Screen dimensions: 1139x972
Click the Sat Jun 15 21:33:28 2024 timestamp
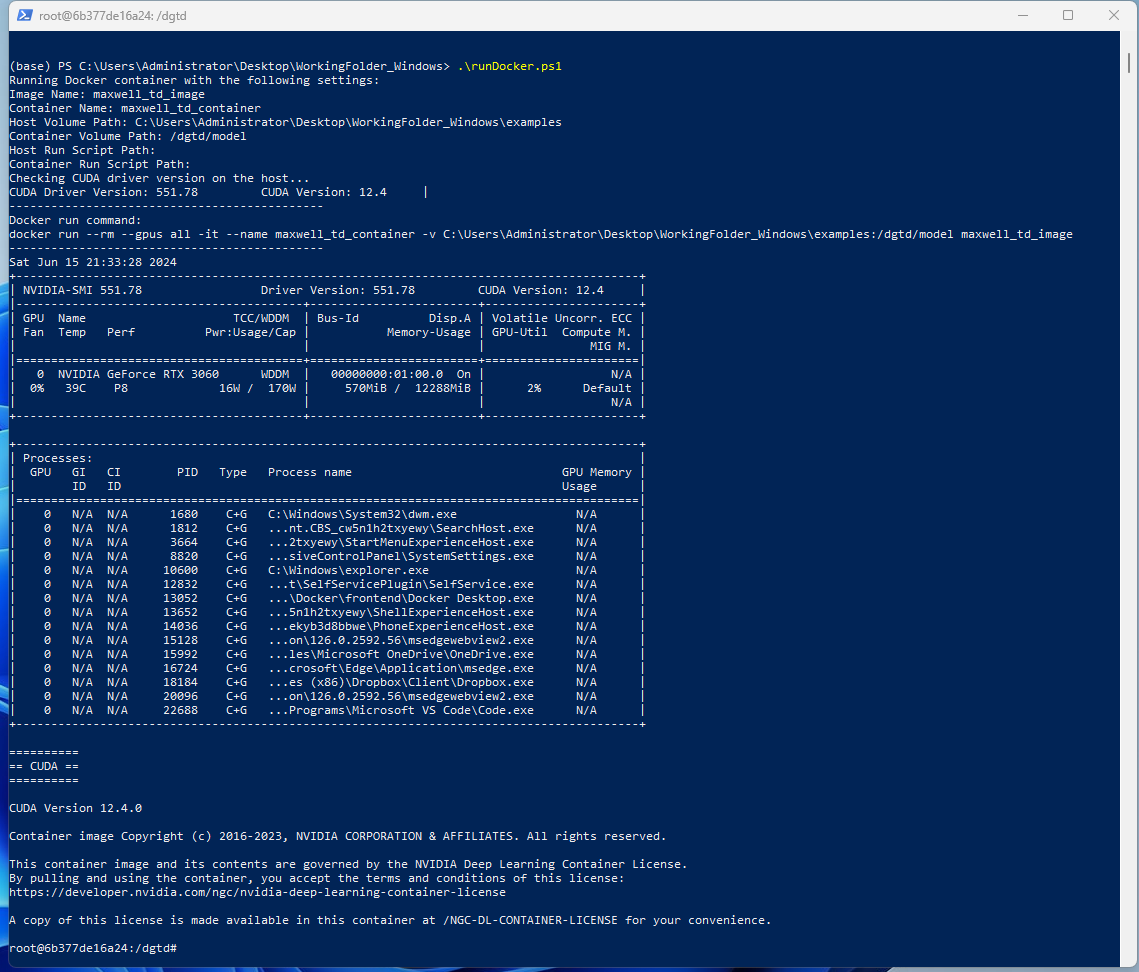93,262
